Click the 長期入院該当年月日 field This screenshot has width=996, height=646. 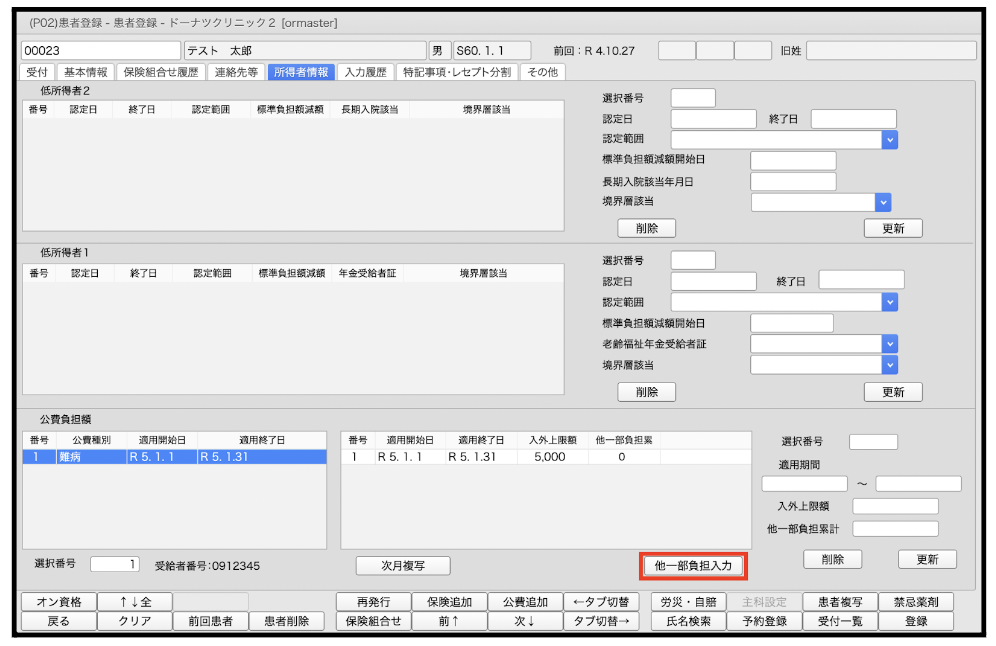tap(793, 181)
